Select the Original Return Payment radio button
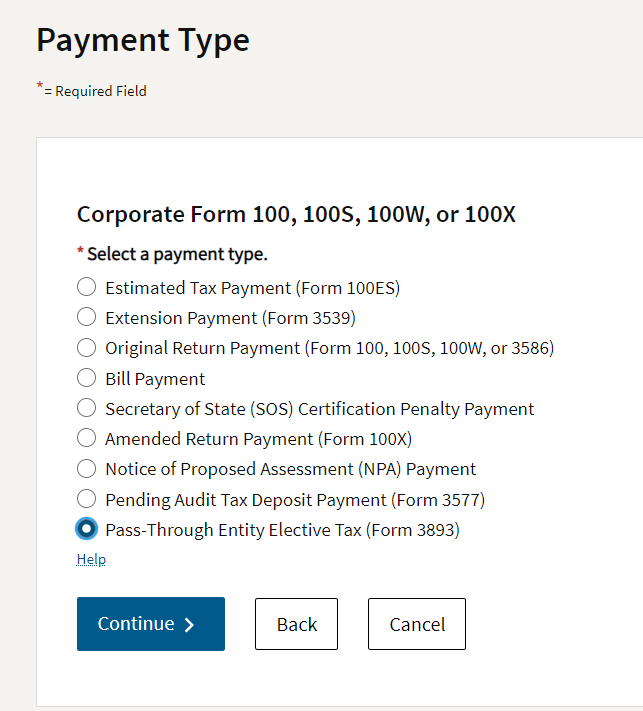Screen dimensions: 643x711 coord(87,348)
